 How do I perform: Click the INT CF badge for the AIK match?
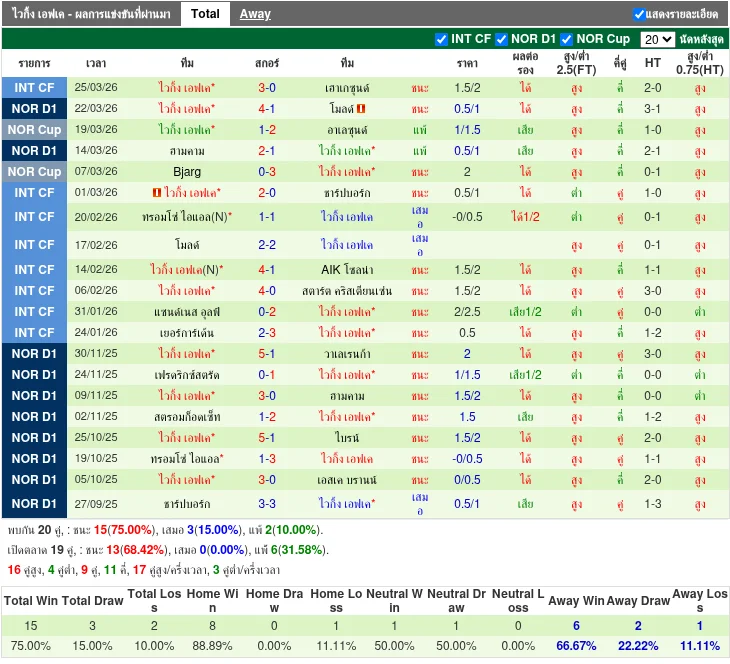click(x=35, y=270)
